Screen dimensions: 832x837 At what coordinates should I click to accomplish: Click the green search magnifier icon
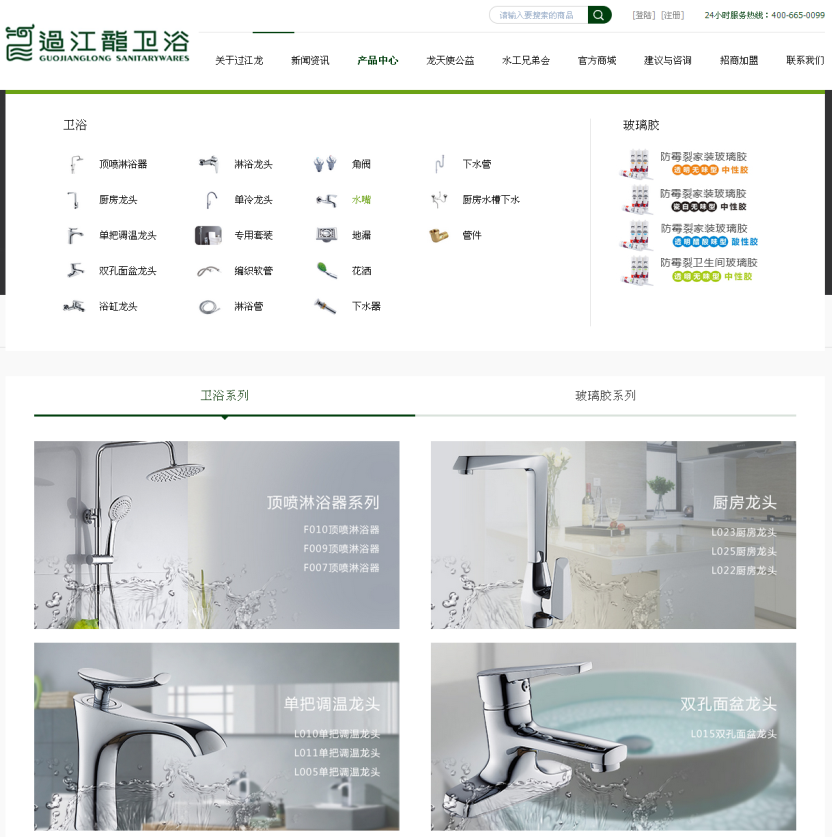(597, 15)
